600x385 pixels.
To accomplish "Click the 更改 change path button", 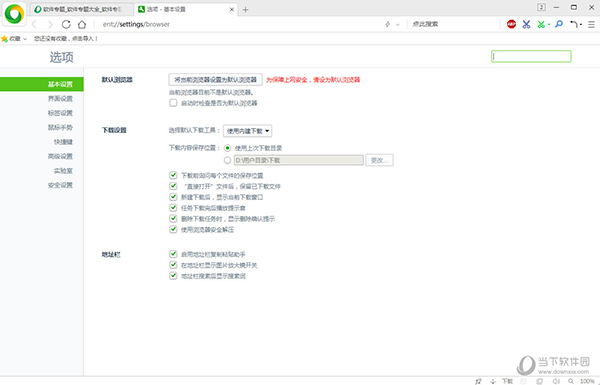I will (x=379, y=160).
